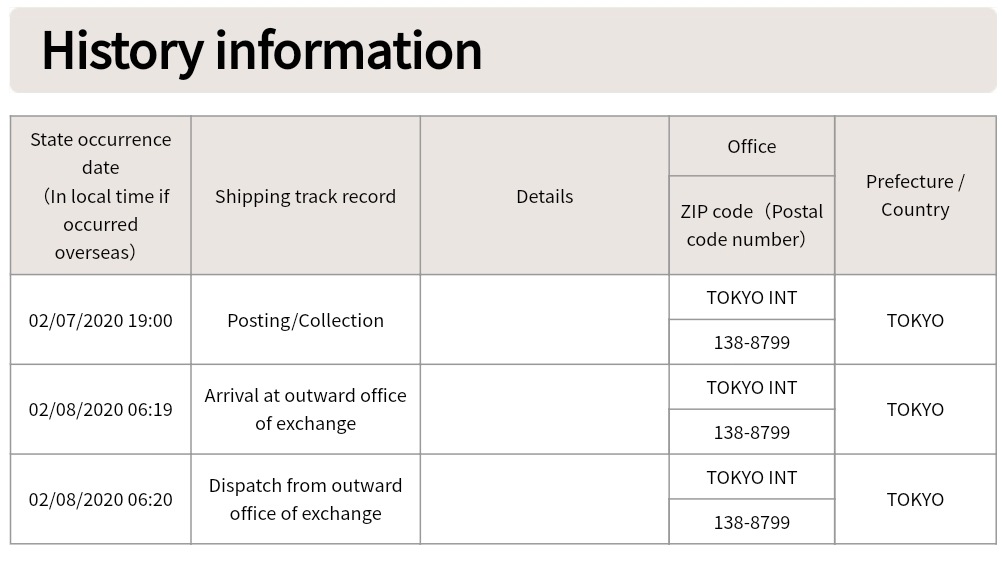Select the 02/07/2020 19:00 date cell
This screenshot has height=567, width=1002.
tap(101, 320)
